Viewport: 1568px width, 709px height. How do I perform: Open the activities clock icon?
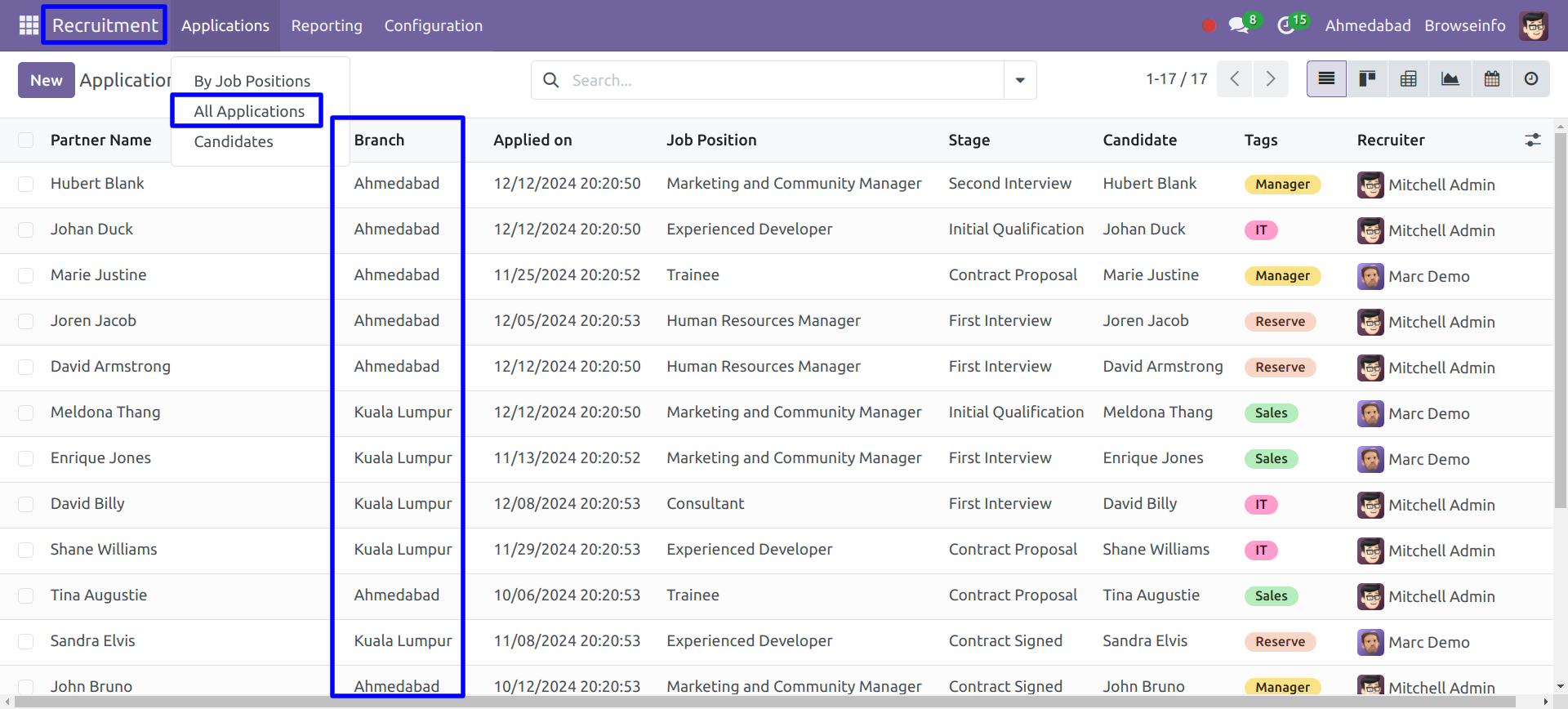pos(1287,25)
